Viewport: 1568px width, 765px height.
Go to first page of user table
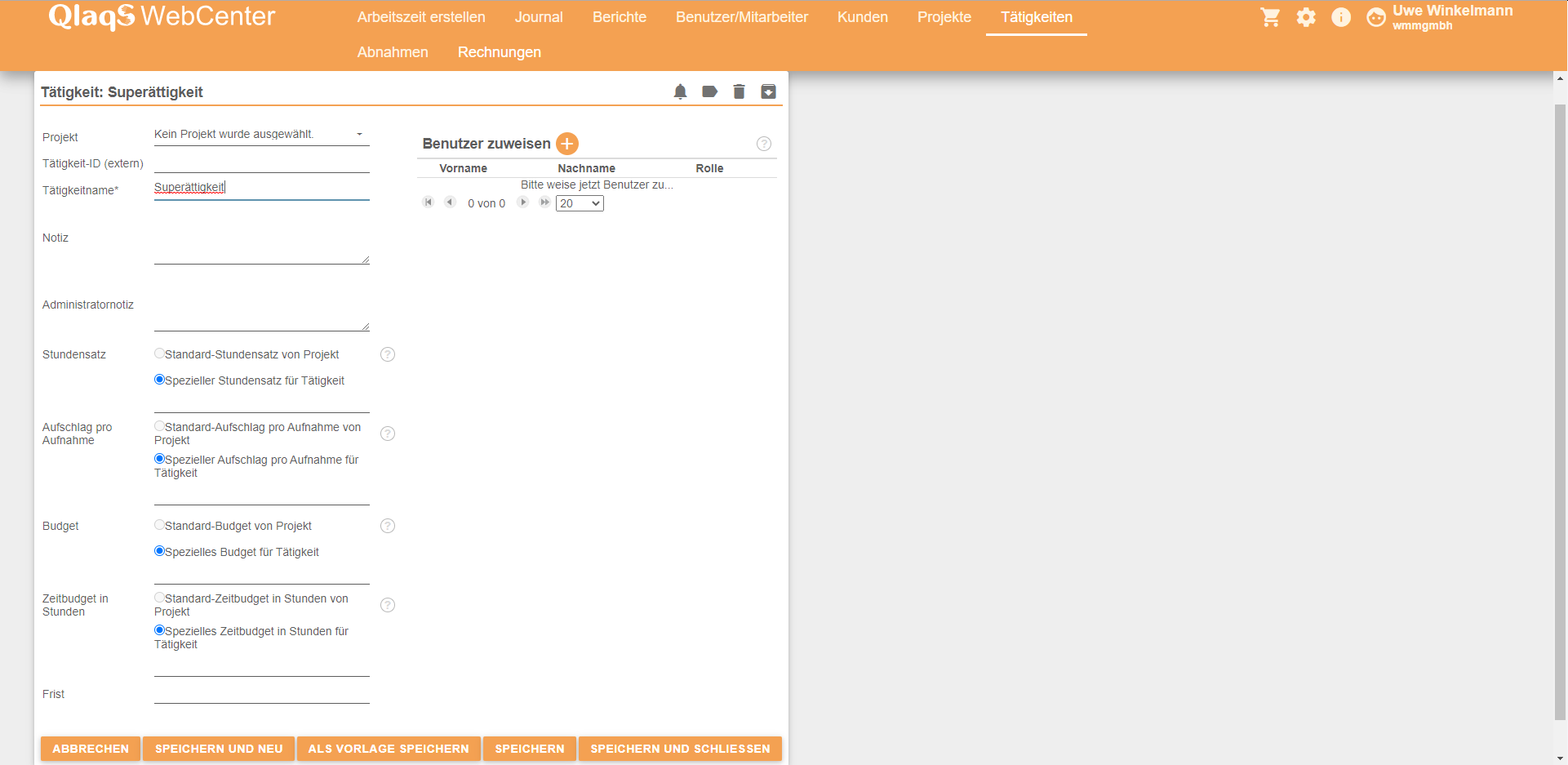428,202
